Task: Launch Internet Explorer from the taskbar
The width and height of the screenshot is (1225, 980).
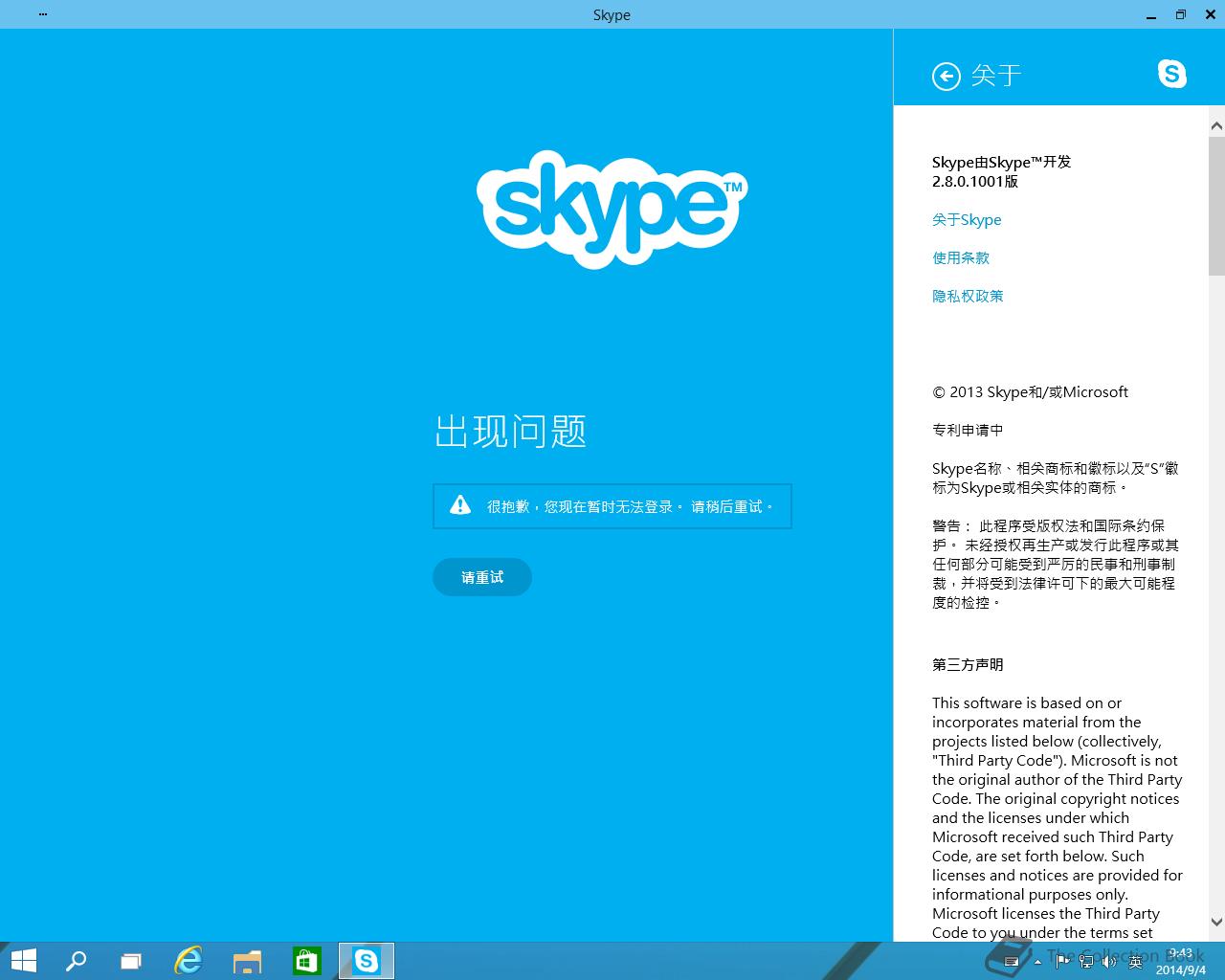Action: tap(189, 961)
